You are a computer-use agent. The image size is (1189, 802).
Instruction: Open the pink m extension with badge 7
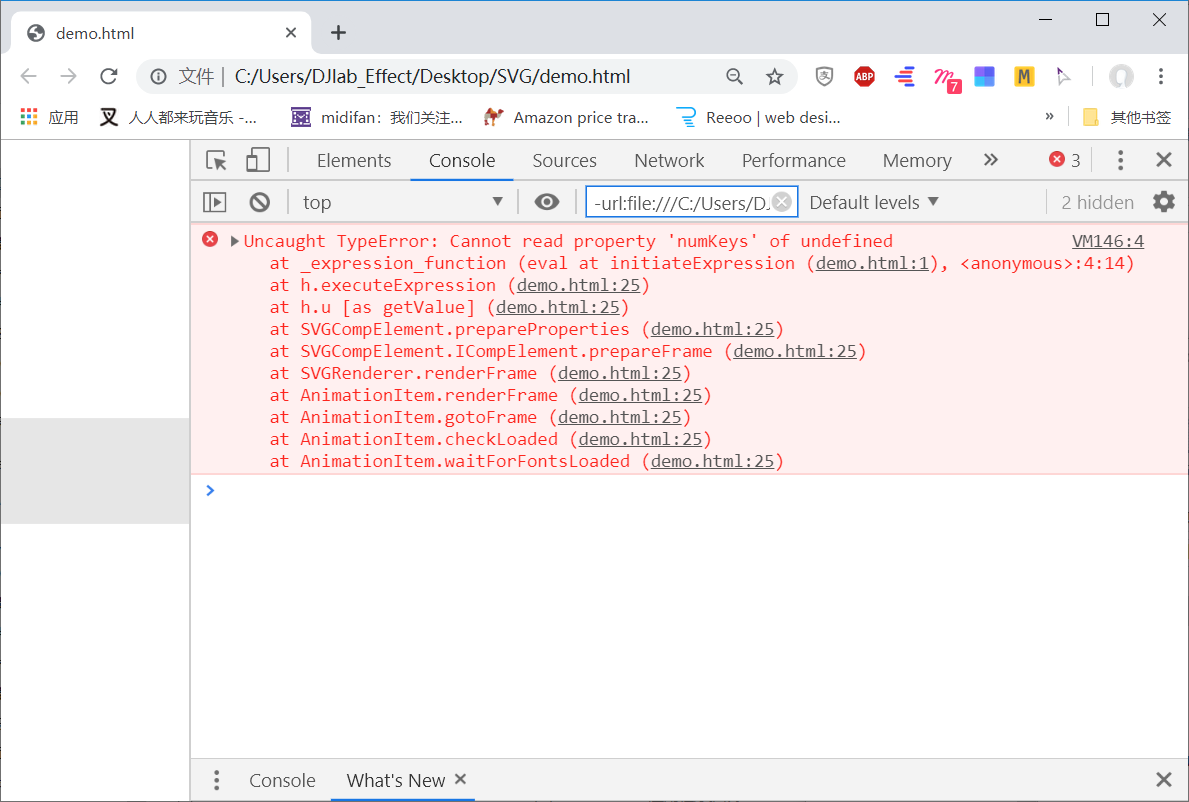coord(946,79)
